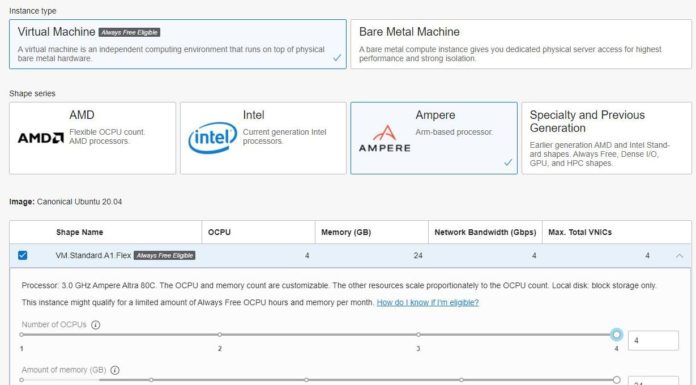Click the Number of OCPUs value input field
This screenshot has width=696, height=385.
coord(653,341)
